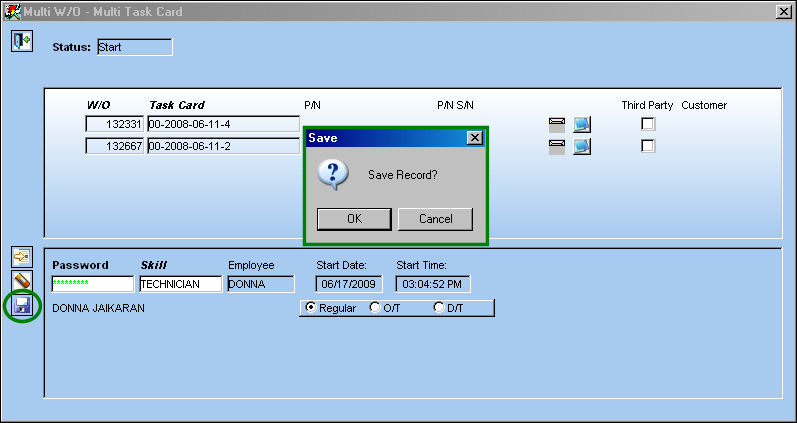Click the app icon in the title bar
This screenshot has width=797, height=423.
point(12,11)
